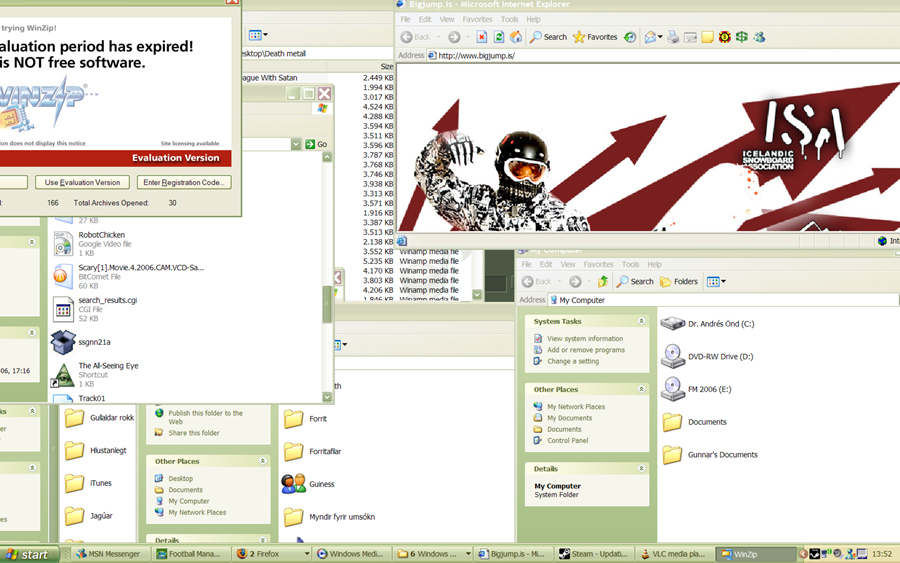The height and width of the screenshot is (563, 900).
Task: Select the ssgnn21a package icon
Action: tap(80, 342)
